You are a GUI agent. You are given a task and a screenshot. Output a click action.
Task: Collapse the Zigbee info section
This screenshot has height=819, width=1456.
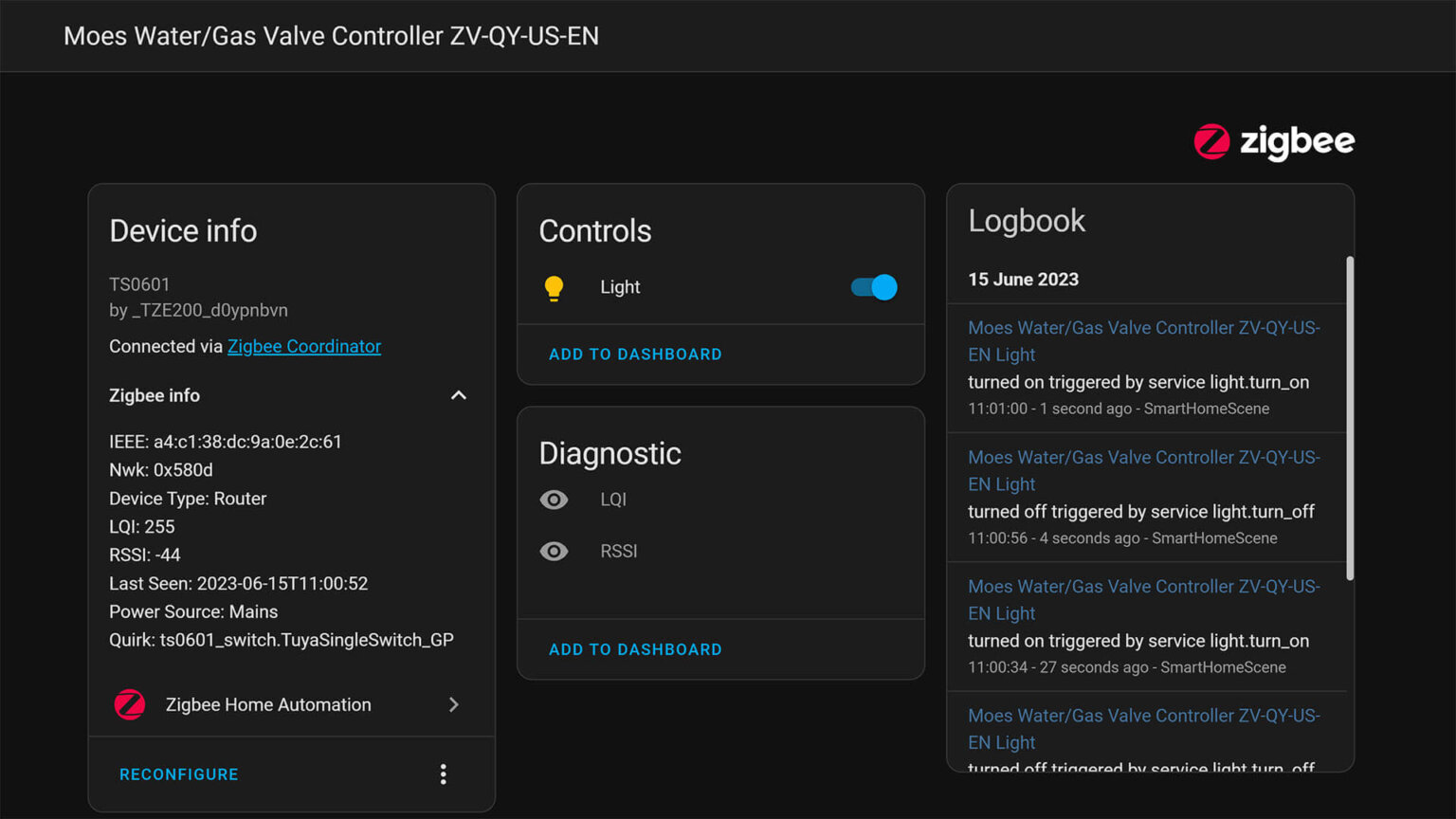click(x=458, y=395)
